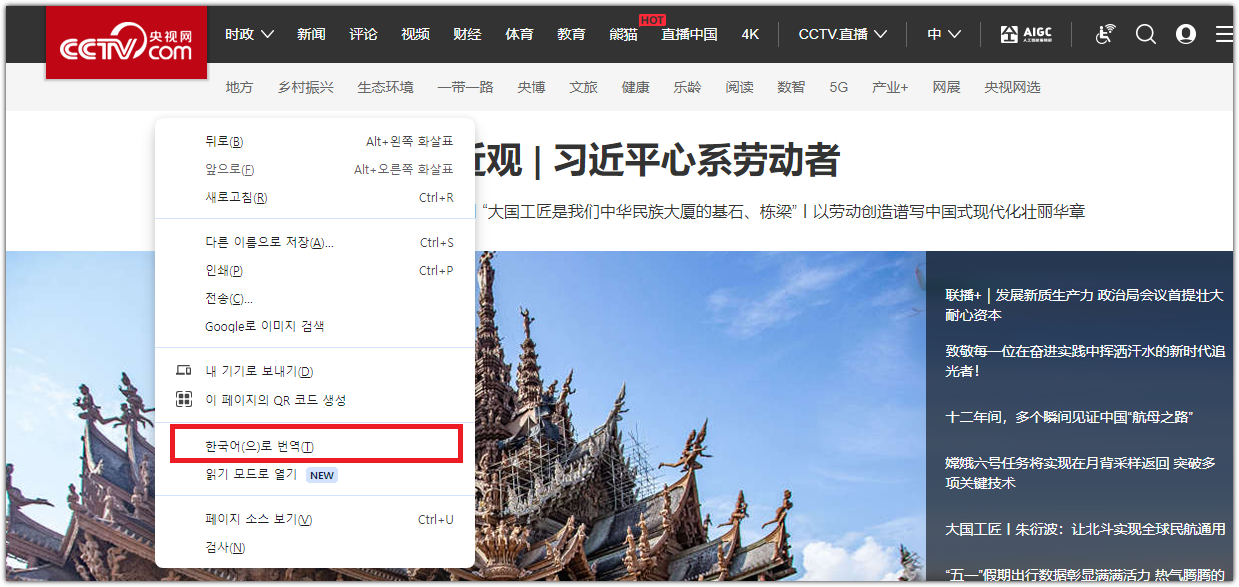Open 地方 in the secondary nav
The width and height of the screenshot is (1239, 587).
tap(239, 87)
